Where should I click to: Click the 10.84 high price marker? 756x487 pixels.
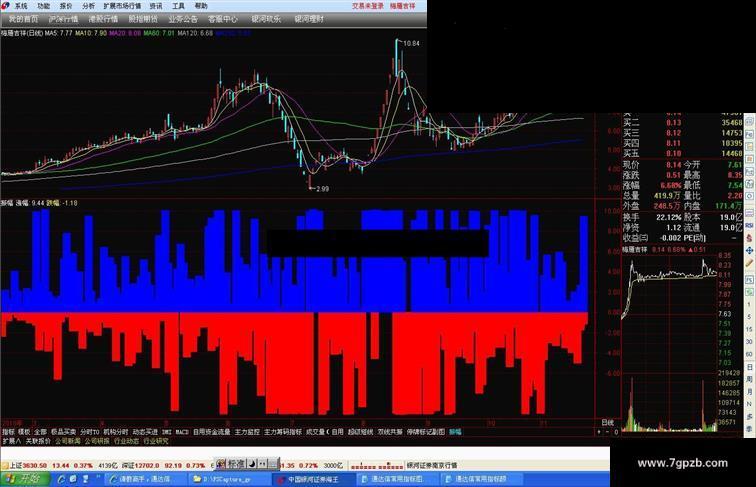(x=411, y=43)
